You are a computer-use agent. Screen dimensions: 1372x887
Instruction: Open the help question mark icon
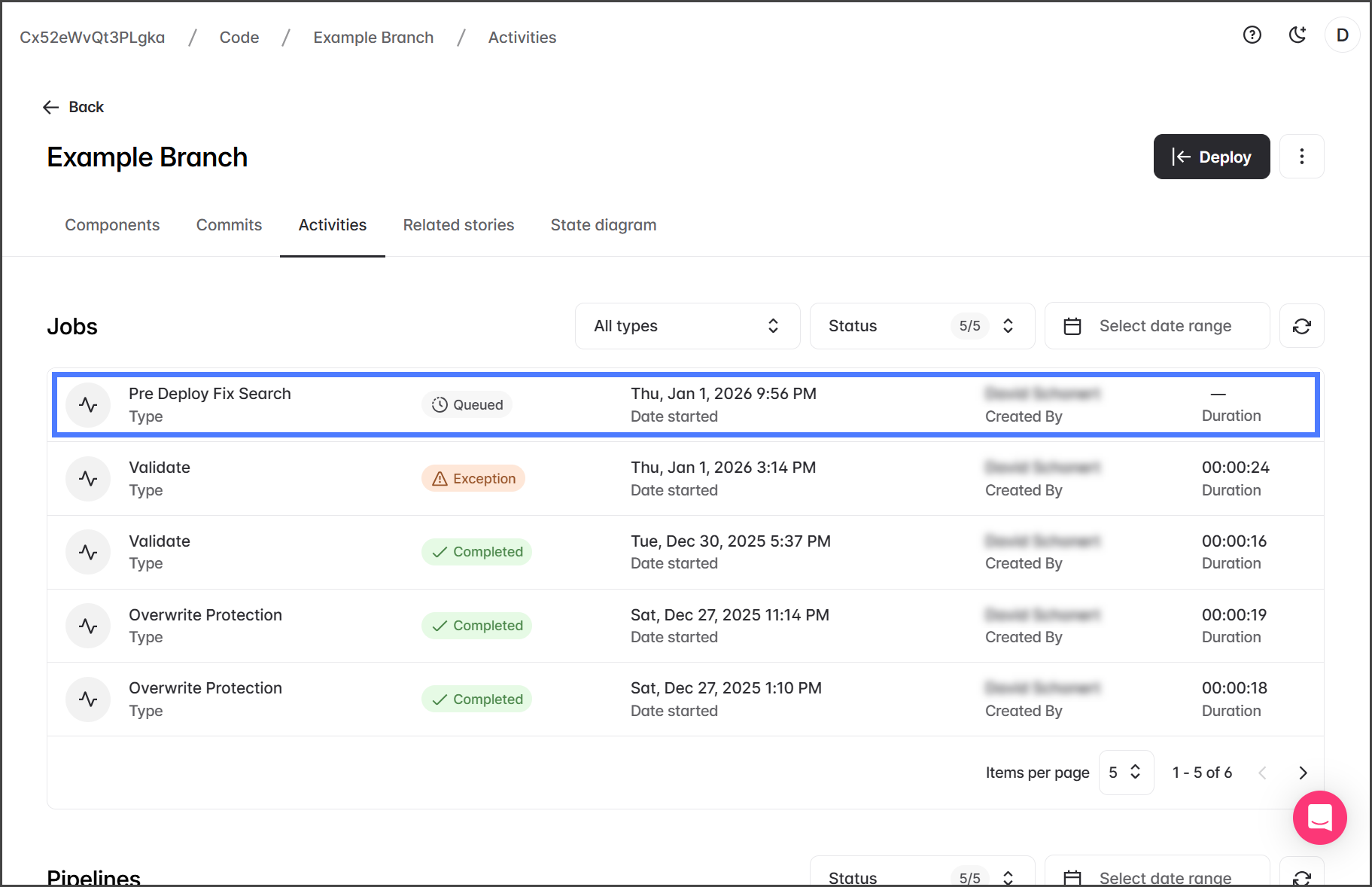point(1252,35)
